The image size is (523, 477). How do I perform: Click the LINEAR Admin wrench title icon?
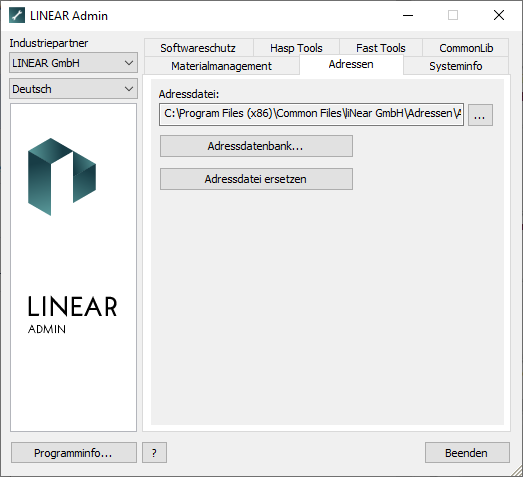[x=17, y=15]
